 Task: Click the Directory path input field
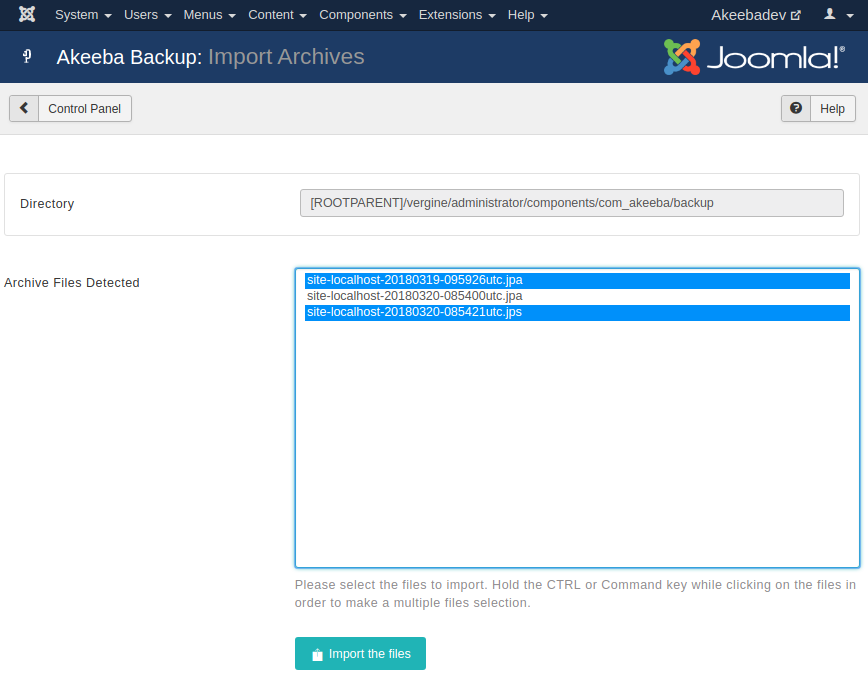(x=572, y=203)
